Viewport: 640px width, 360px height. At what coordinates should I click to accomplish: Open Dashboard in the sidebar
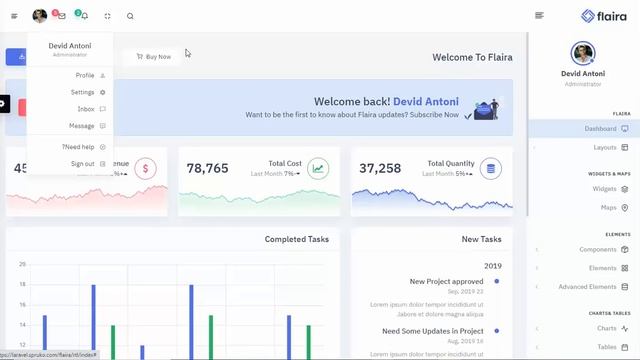click(584, 129)
